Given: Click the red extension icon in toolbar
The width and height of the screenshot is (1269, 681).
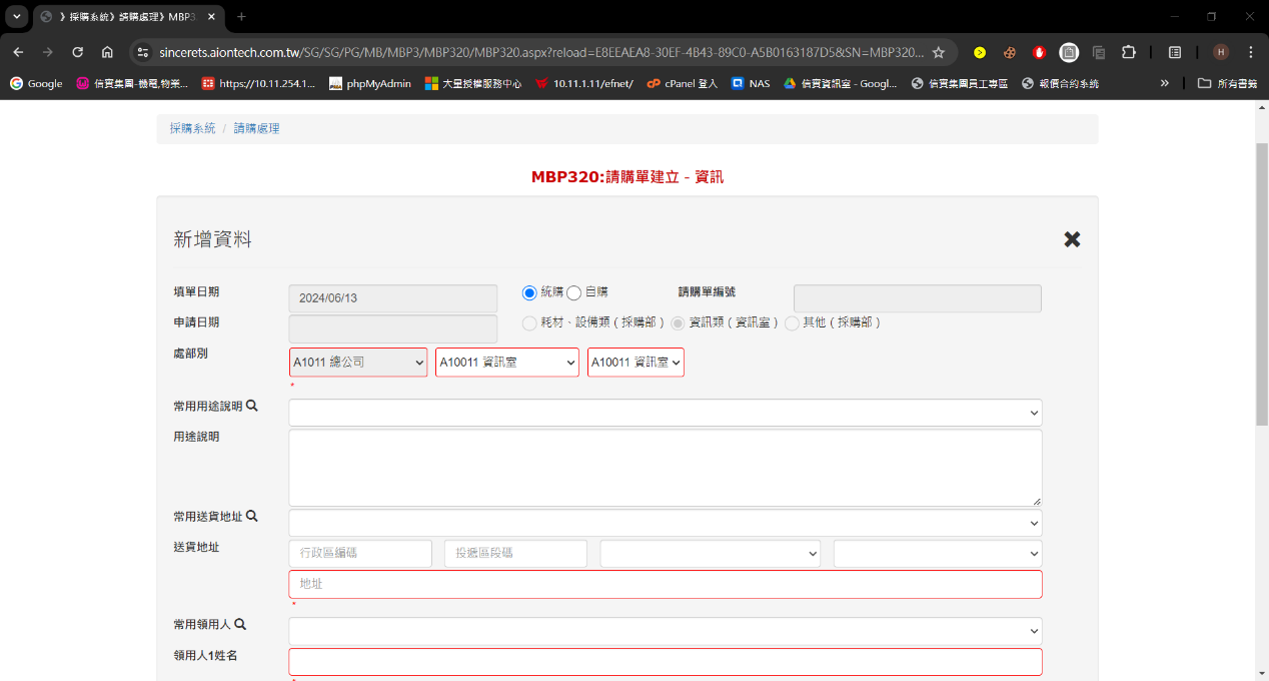Looking at the screenshot, I should [1039, 52].
